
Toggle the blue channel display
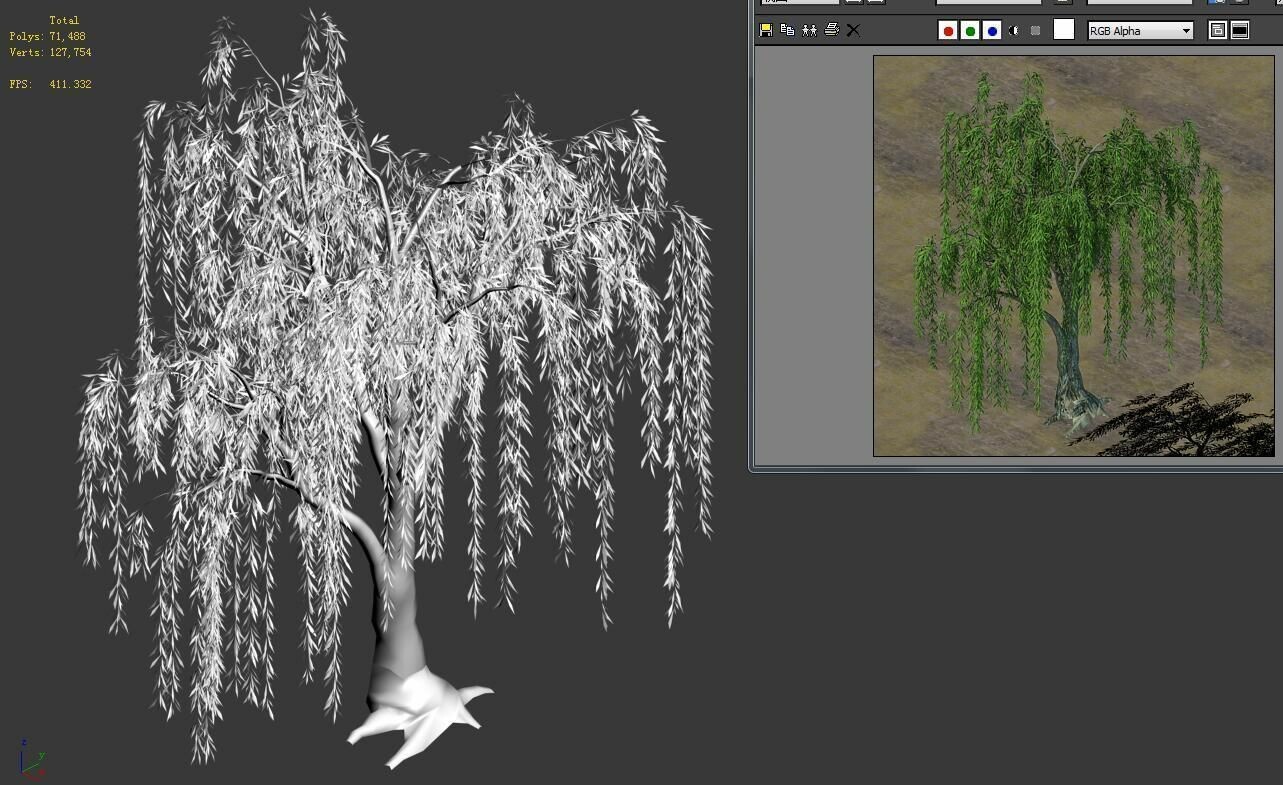991,30
